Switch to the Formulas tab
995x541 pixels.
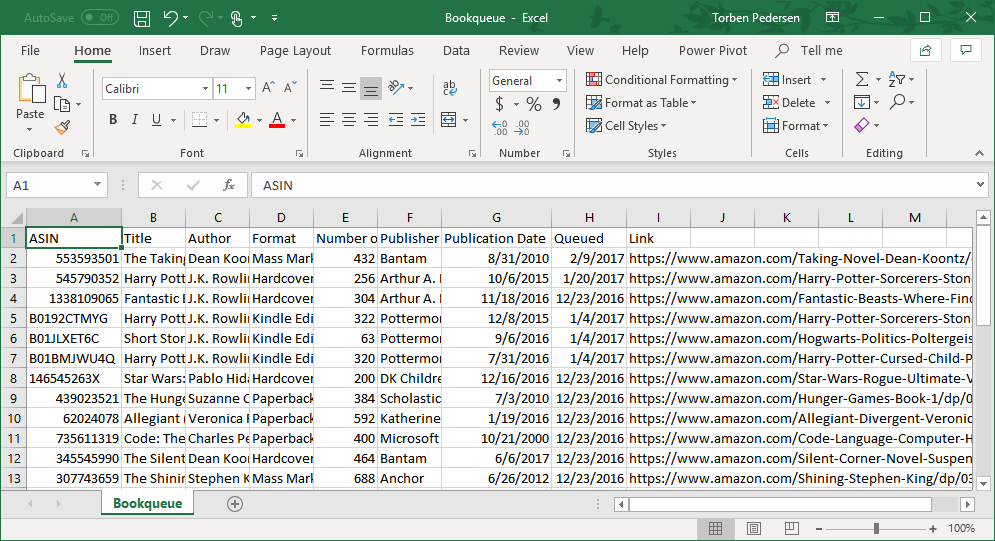(x=387, y=51)
